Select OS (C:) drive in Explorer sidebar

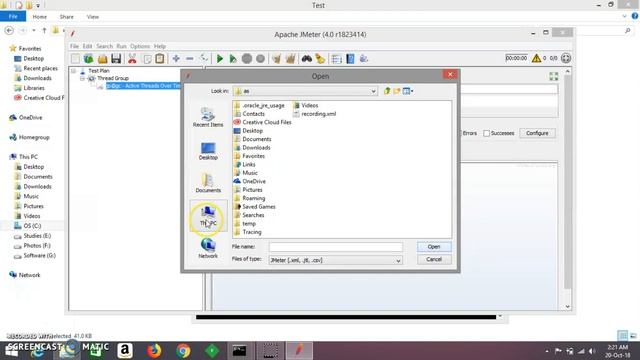pos(32,226)
